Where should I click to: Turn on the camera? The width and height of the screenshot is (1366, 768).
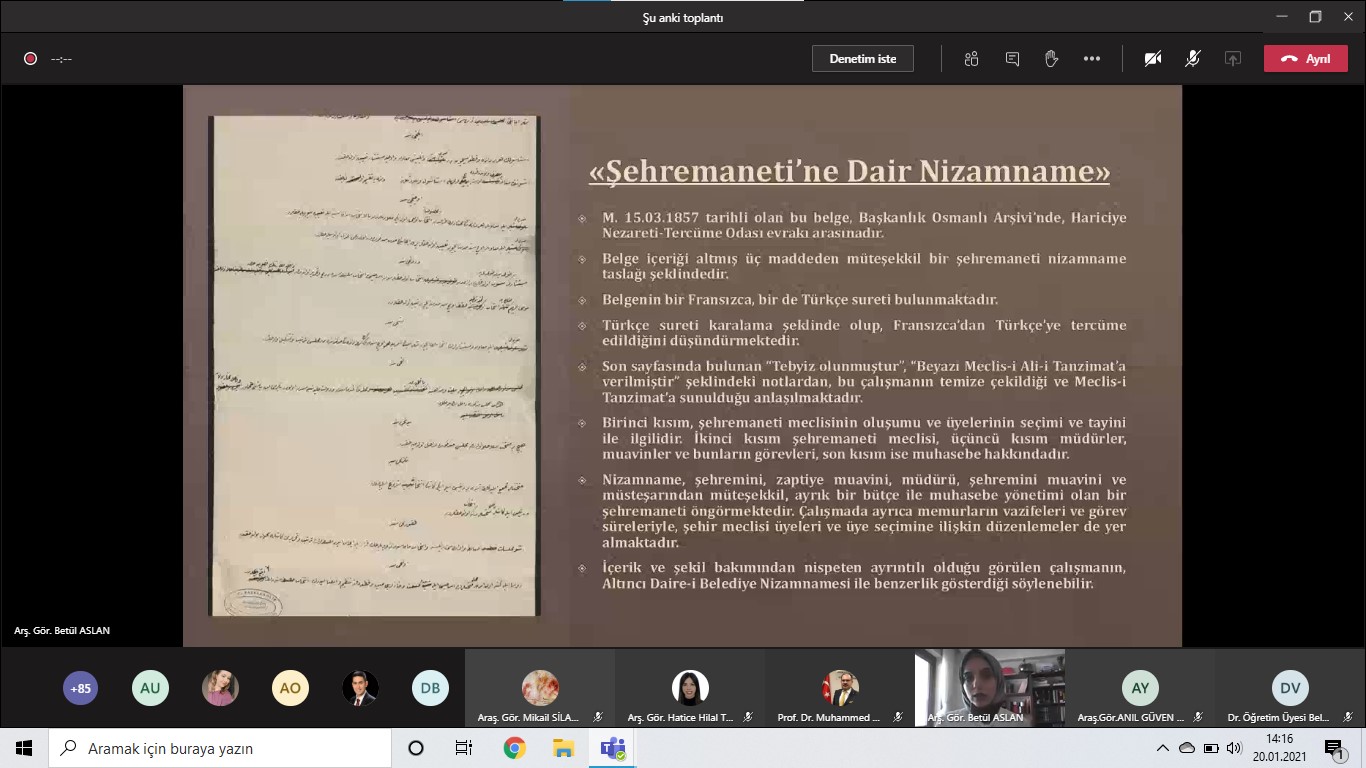[1153, 59]
